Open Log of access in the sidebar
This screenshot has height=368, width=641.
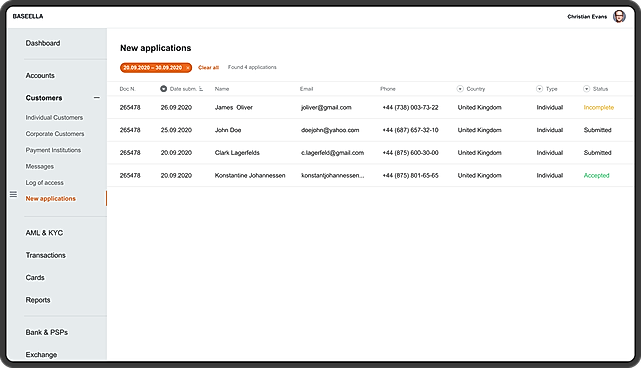coord(45,183)
